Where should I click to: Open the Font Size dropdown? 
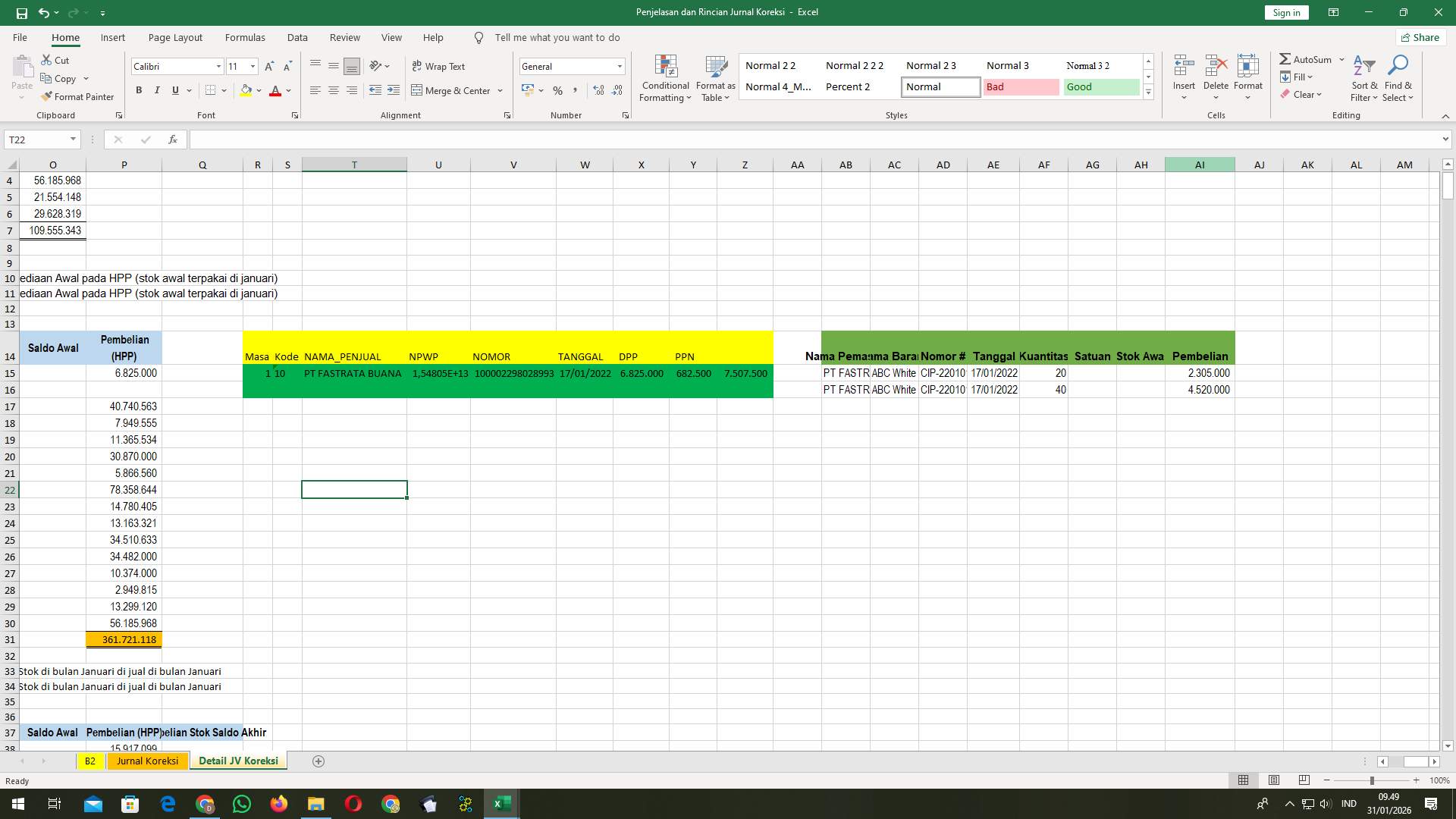point(253,67)
